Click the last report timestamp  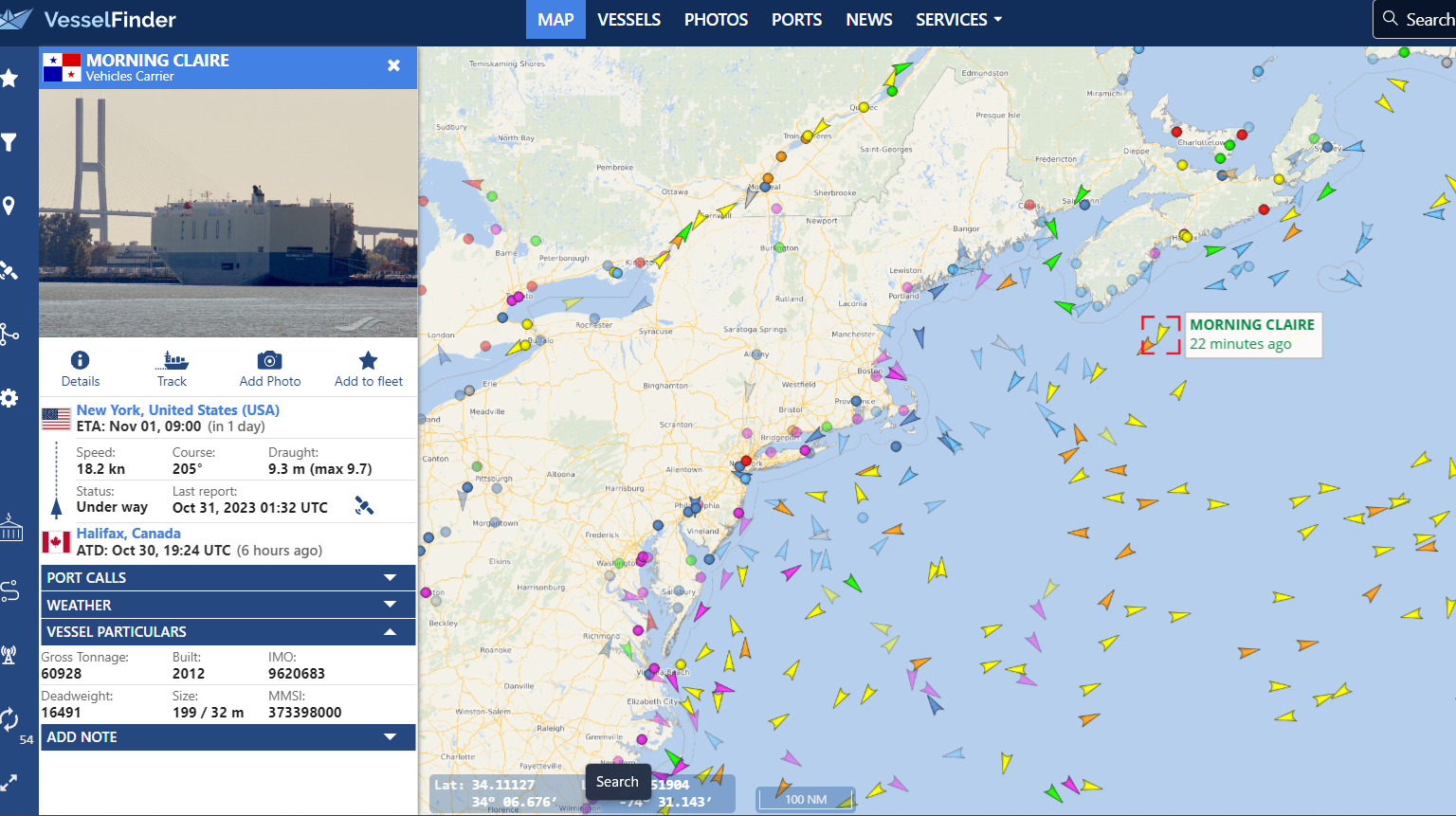(x=250, y=508)
